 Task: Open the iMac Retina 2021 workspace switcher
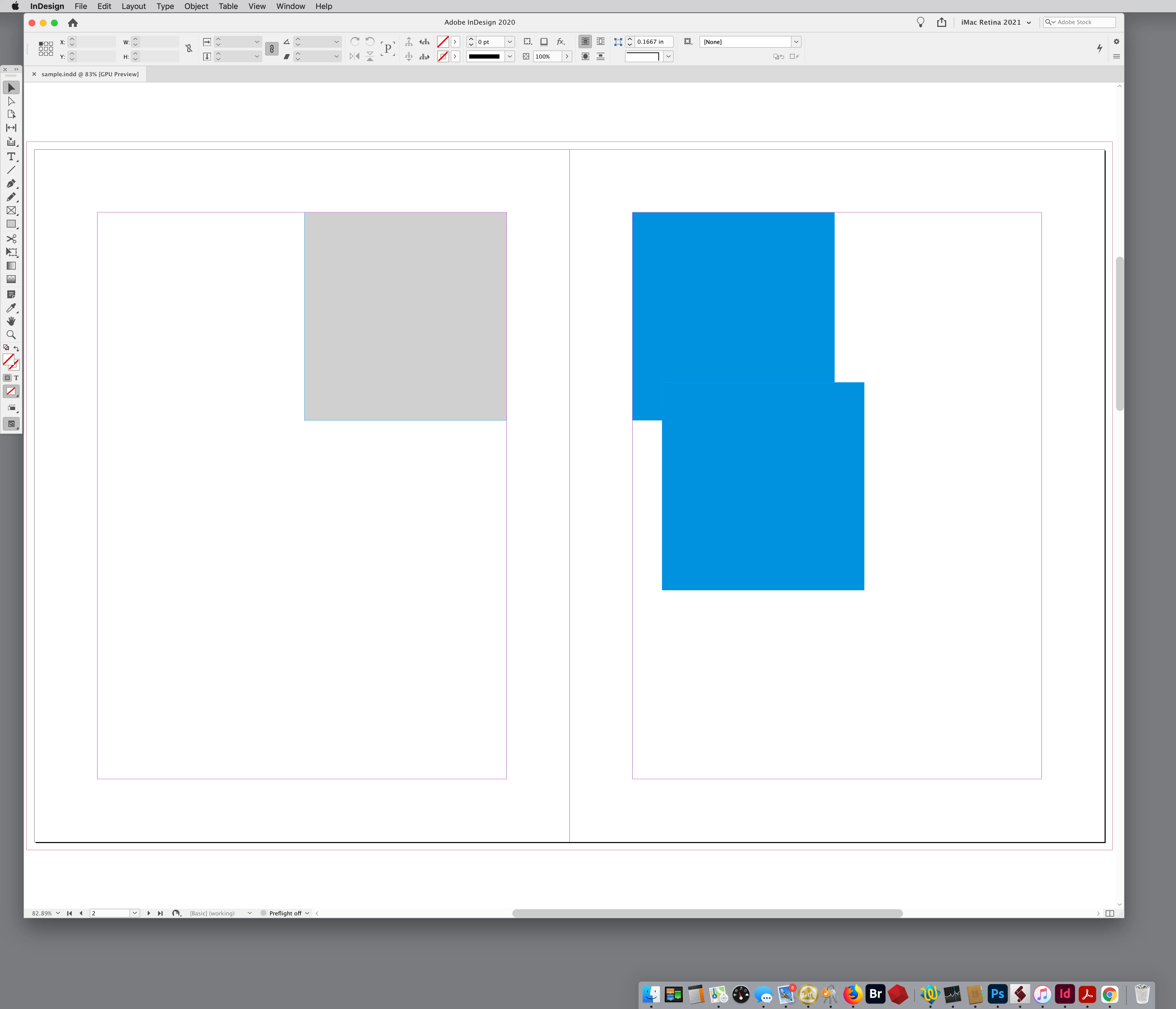[996, 22]
